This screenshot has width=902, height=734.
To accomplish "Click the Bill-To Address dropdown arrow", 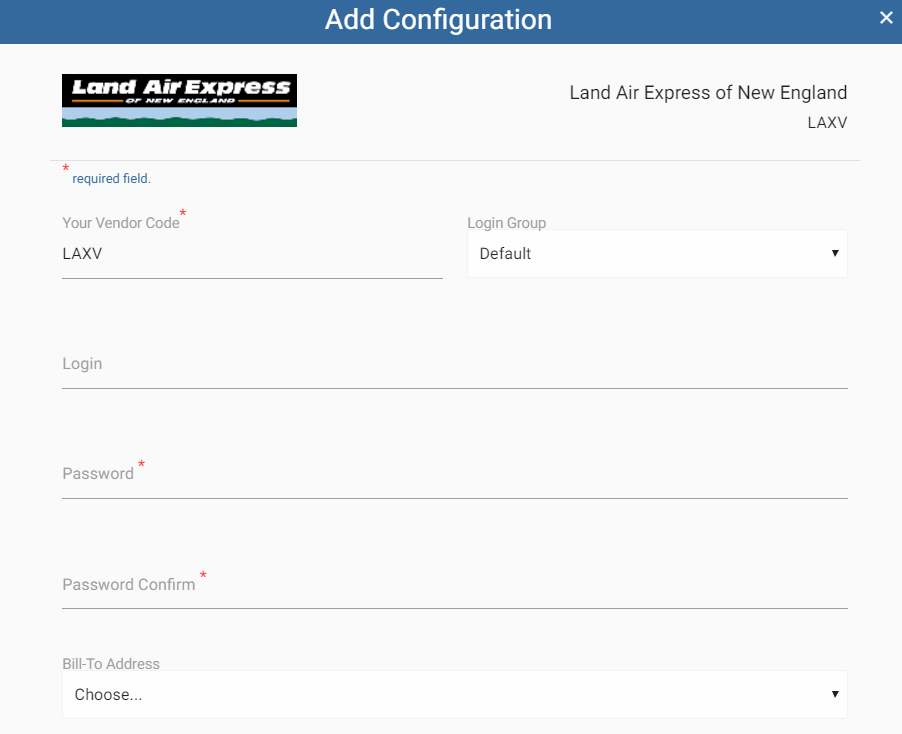I will coord(834,694).
